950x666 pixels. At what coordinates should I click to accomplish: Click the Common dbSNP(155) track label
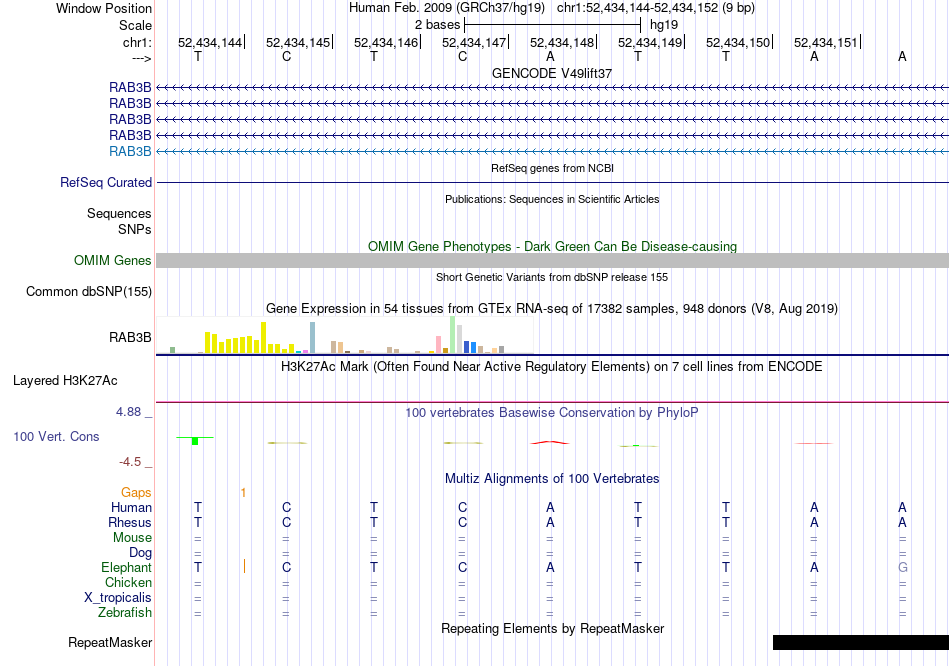[89, 291]
